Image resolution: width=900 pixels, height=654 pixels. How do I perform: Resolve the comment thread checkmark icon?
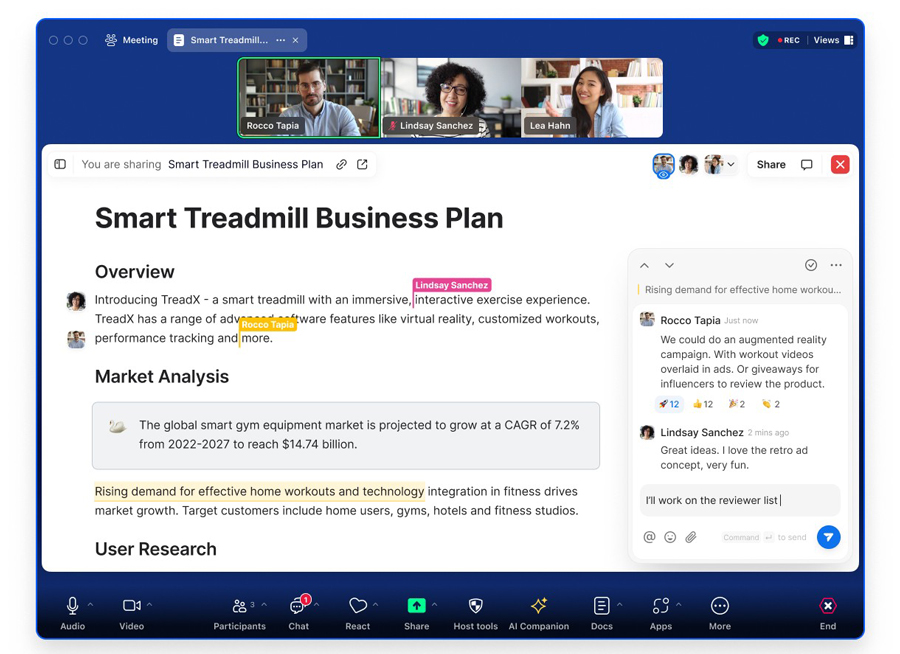(811, 265)
